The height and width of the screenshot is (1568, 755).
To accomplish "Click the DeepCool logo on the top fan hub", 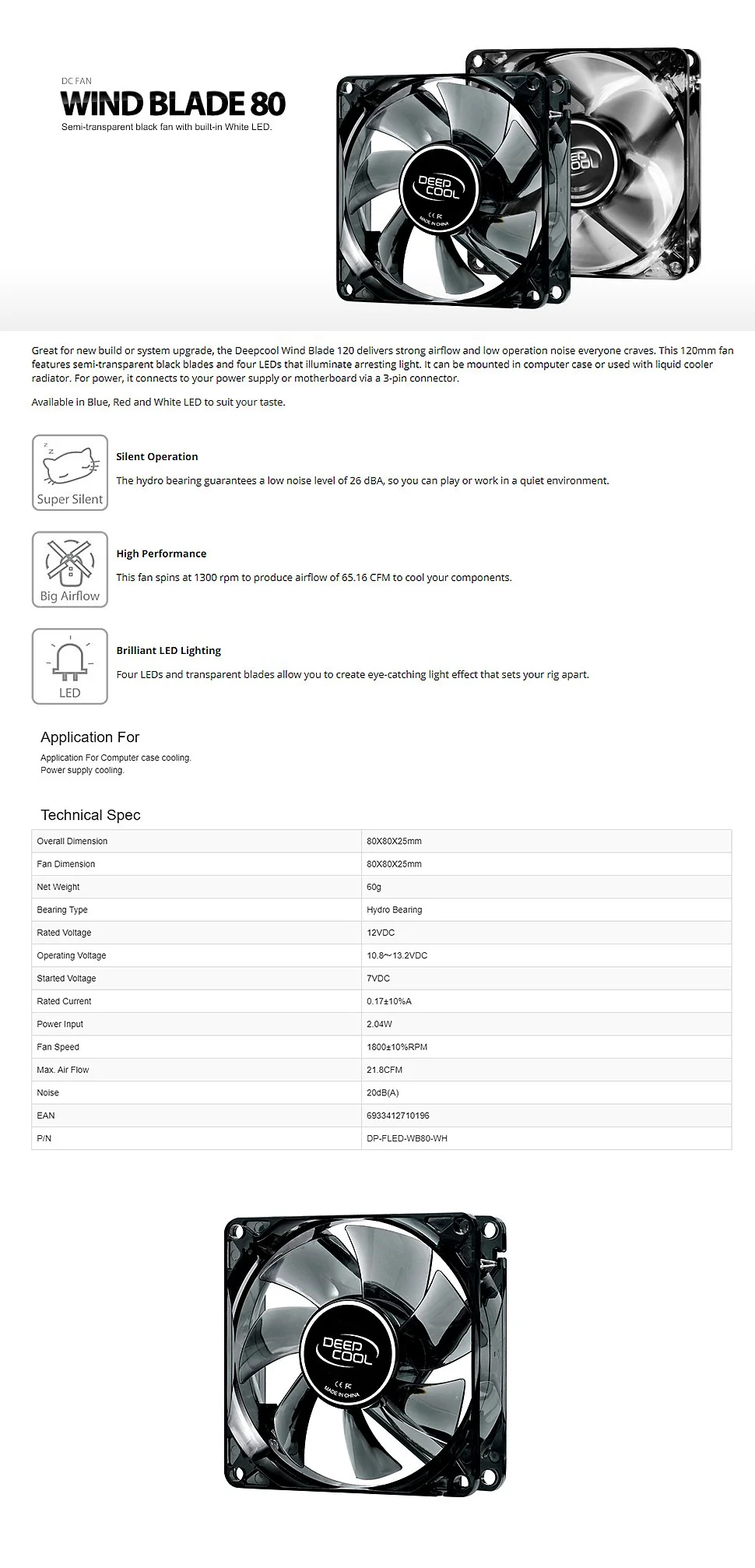I will (439, 187).
